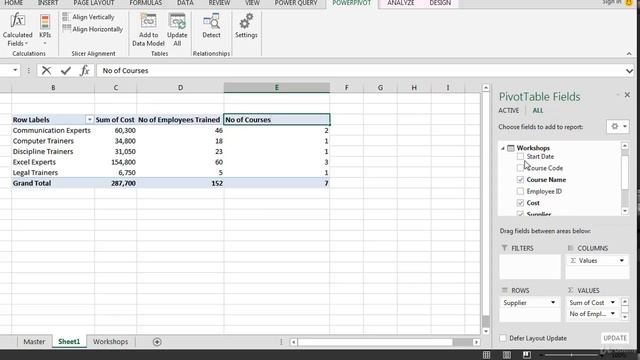The height and width of the screenshot is (360, 640).
Task: Open Supplier dropdown in Rows area
Action: click(x=553, y=302)
